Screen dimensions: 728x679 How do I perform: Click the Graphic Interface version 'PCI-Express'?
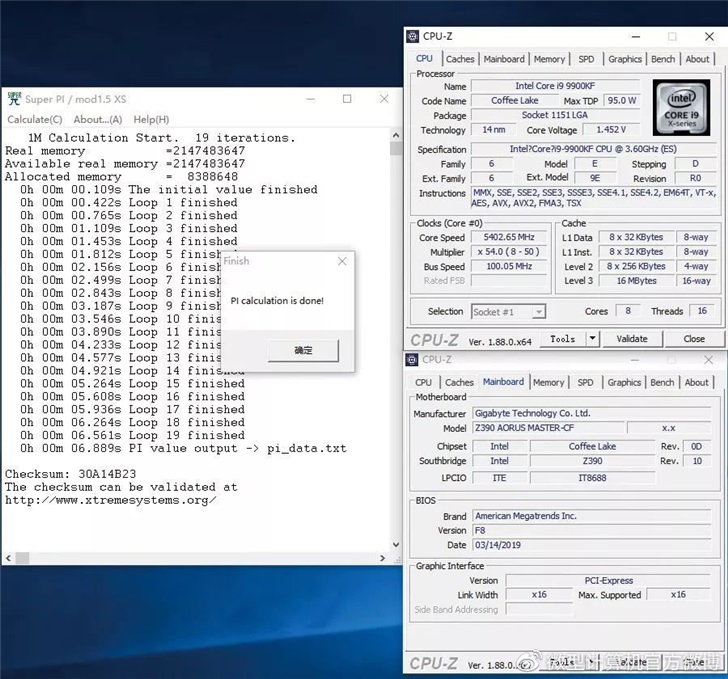[x=608, y=581]
